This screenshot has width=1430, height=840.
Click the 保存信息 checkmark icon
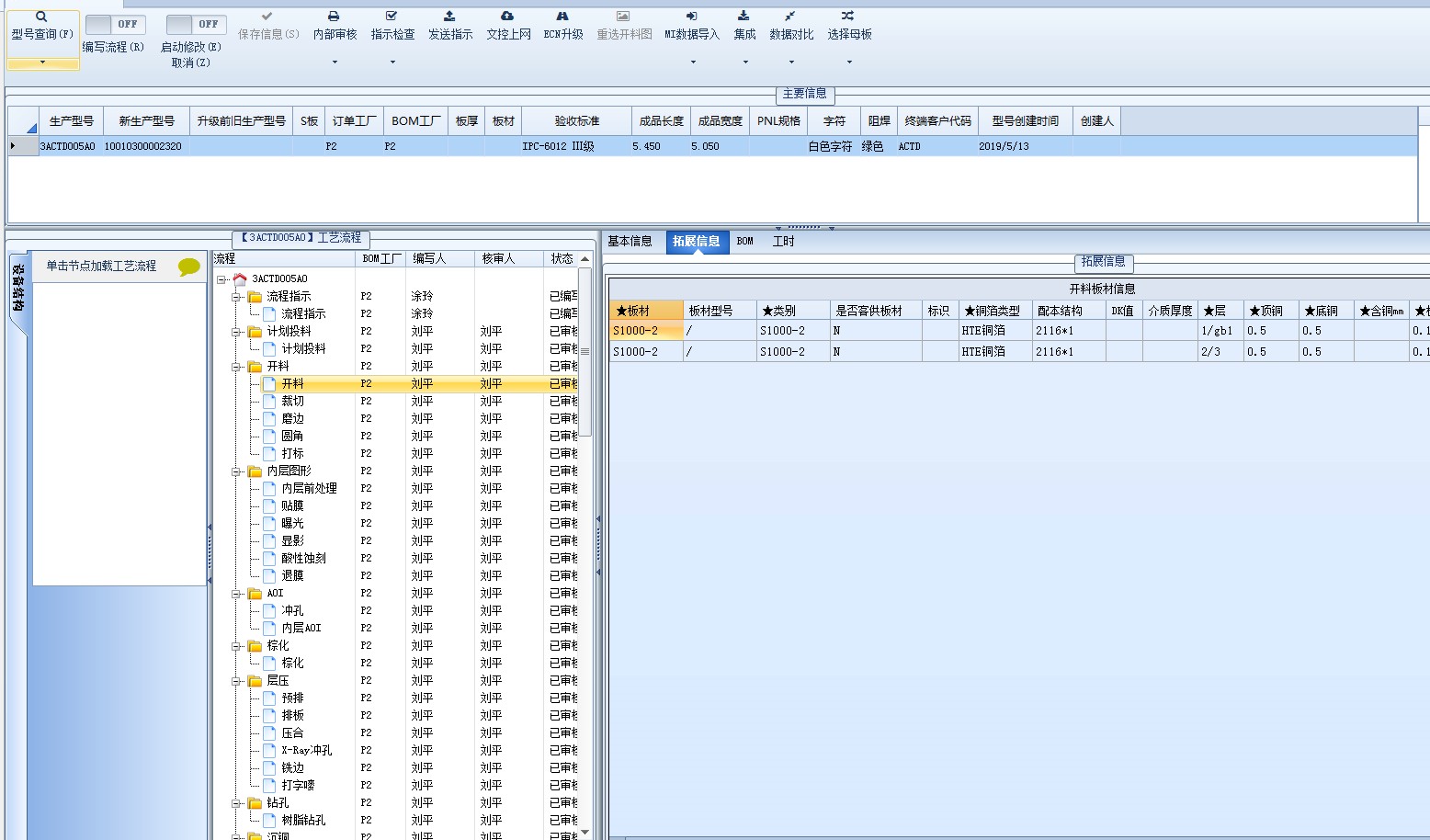tap(267, 17)
